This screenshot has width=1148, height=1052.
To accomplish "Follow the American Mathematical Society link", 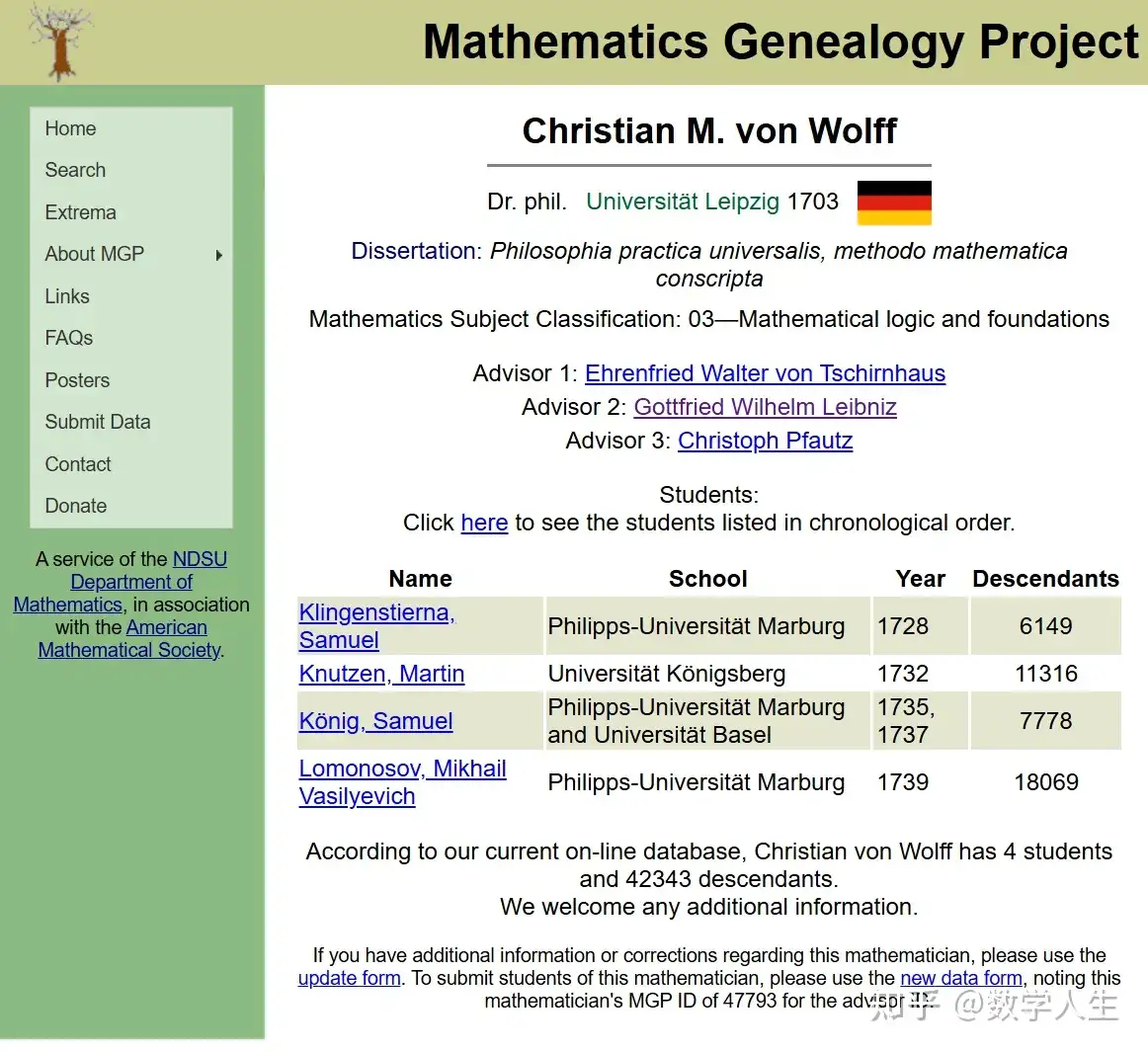I will [x=129, y=639].
